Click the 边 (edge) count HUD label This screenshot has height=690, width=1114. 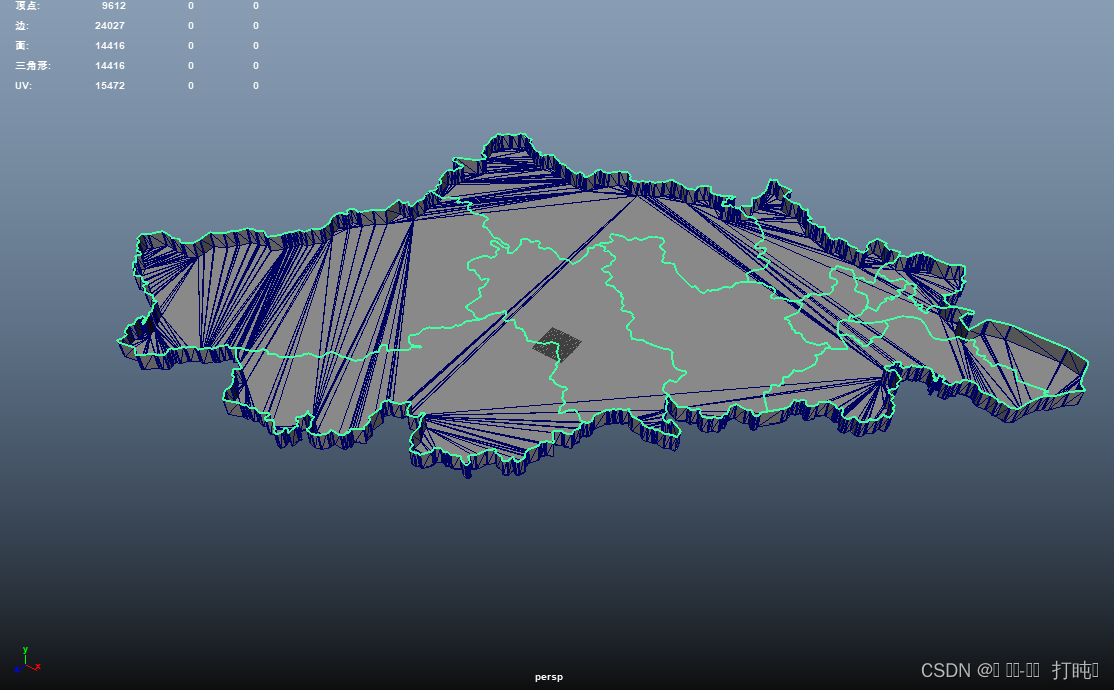[x=20, y=25]
